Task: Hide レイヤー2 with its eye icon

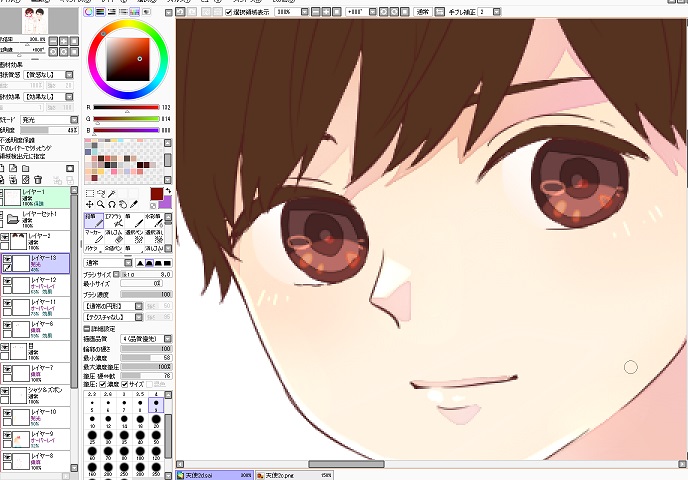Action: (6, 237)
